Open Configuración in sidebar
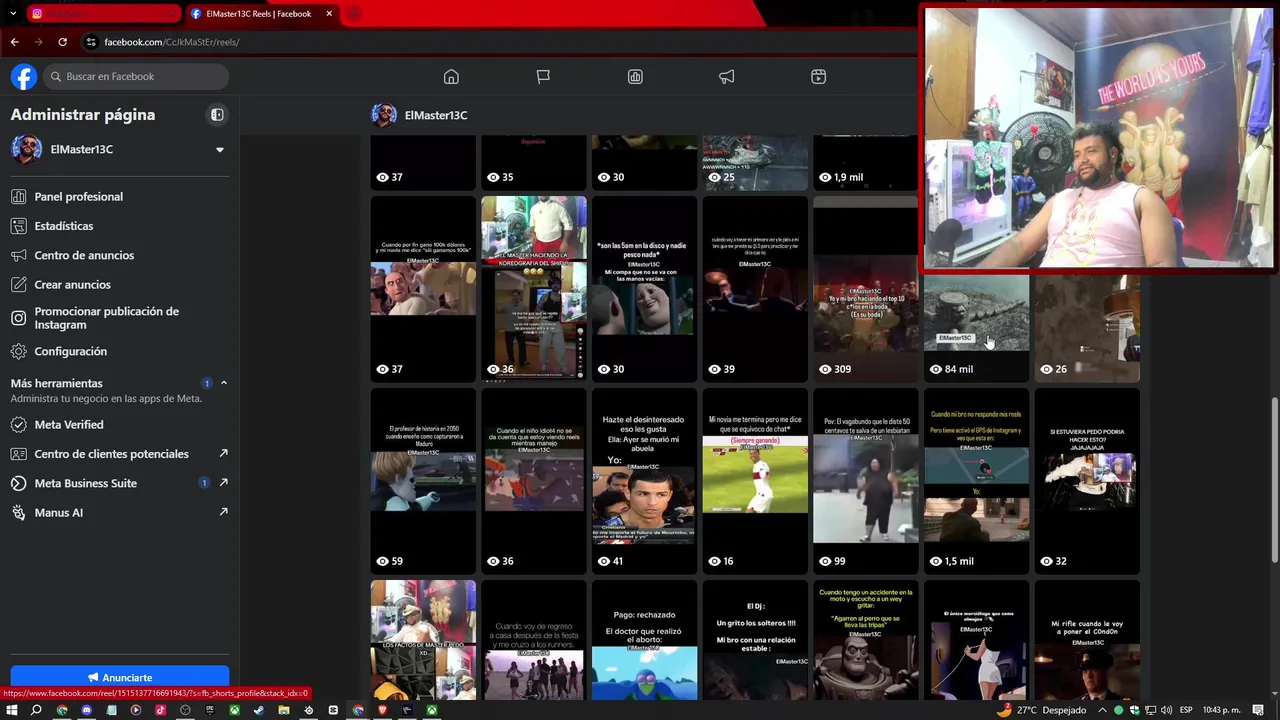The width and height of the screenshot is (1280, 720). coord(120,351)
